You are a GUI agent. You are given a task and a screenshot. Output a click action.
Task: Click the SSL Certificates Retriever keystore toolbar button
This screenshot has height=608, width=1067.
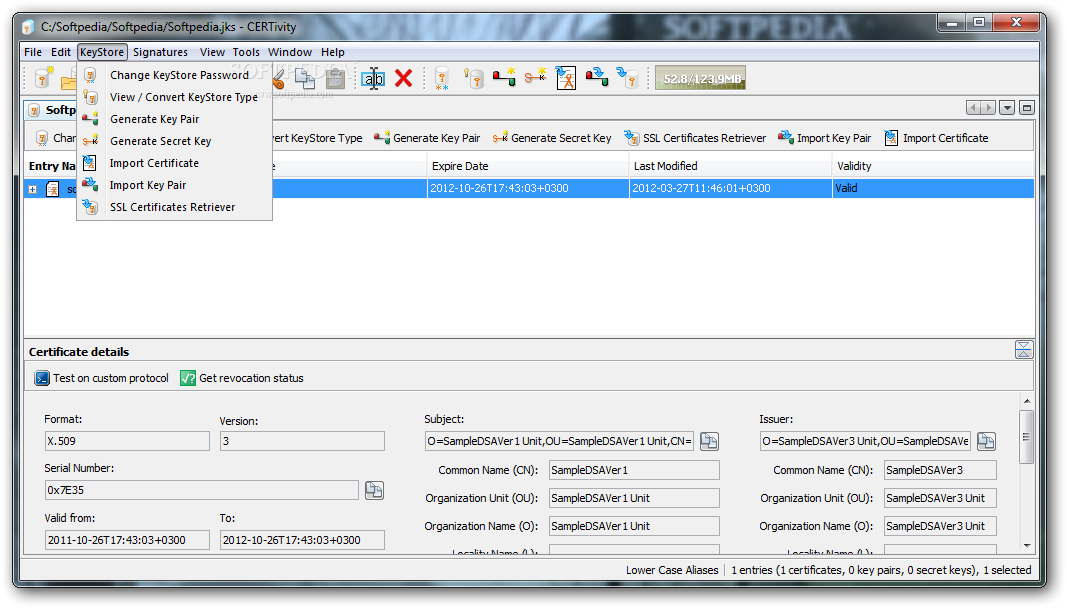[695, 138]
